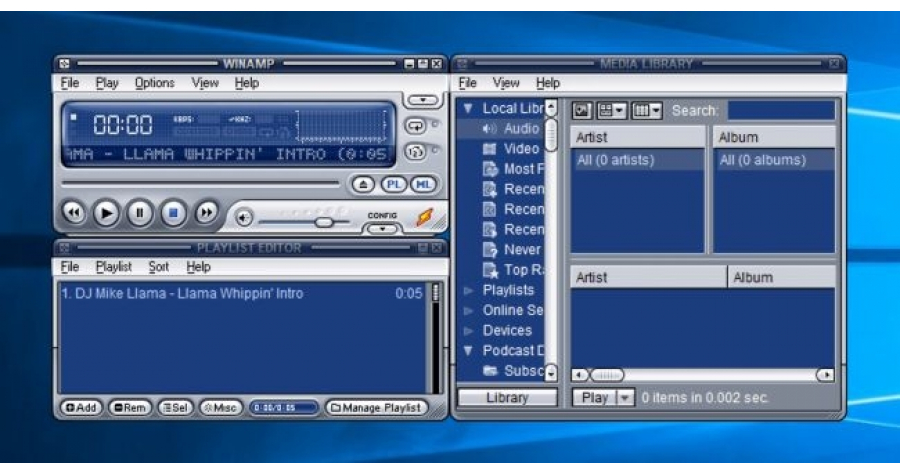Click the spectrum visualizer display
The height and width of the screenshot is (474, 900).
[x=341, y=126]
